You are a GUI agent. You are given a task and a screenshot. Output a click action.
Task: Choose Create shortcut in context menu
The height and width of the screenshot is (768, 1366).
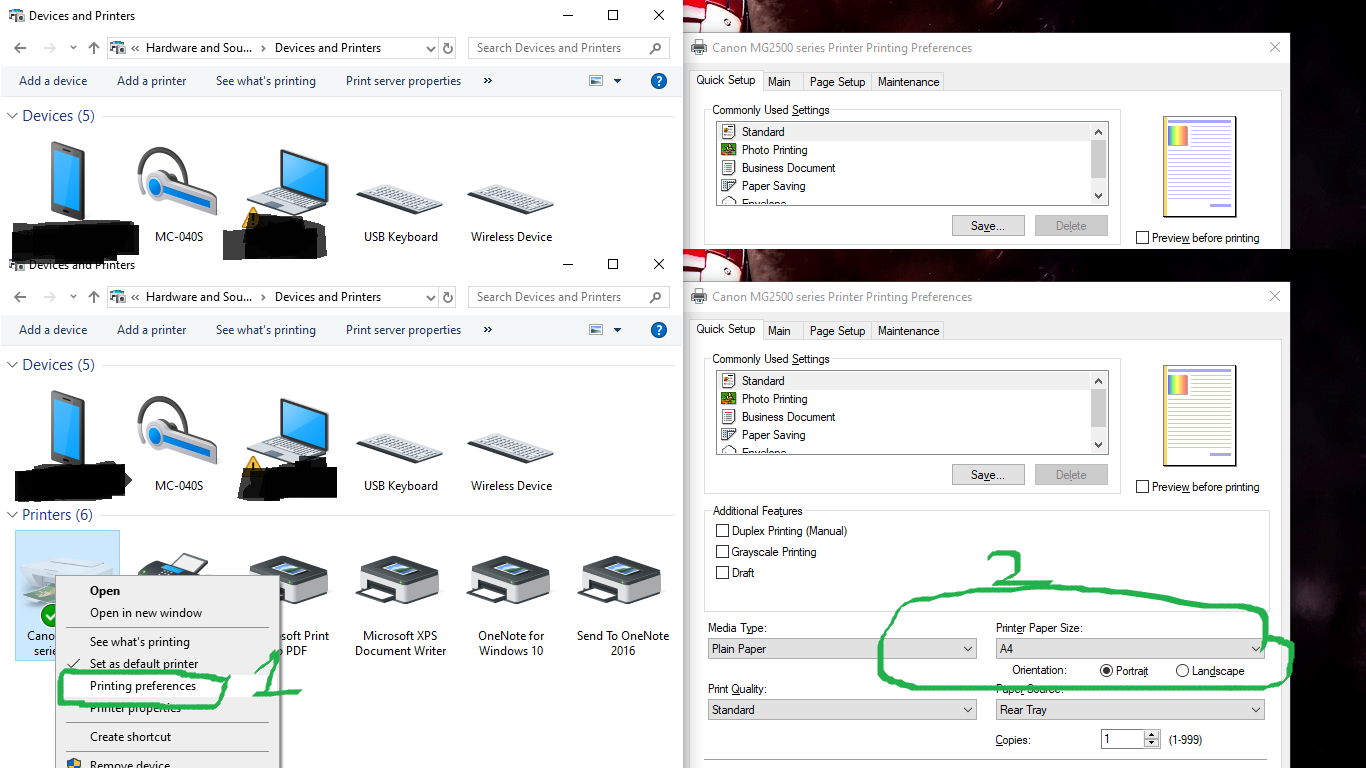click(x=131, y=737)
